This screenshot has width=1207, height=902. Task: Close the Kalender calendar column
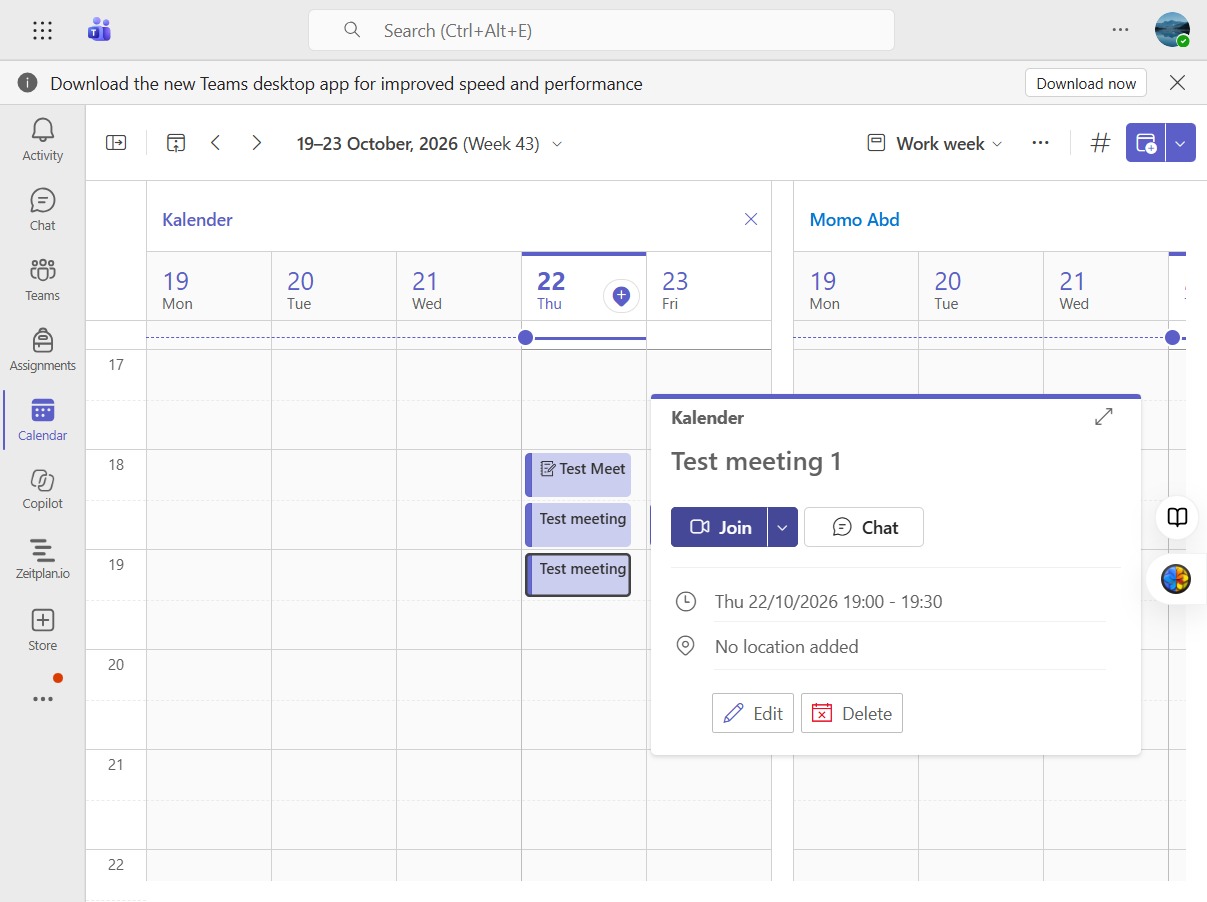pyautogui.click(x=751, y=219)
